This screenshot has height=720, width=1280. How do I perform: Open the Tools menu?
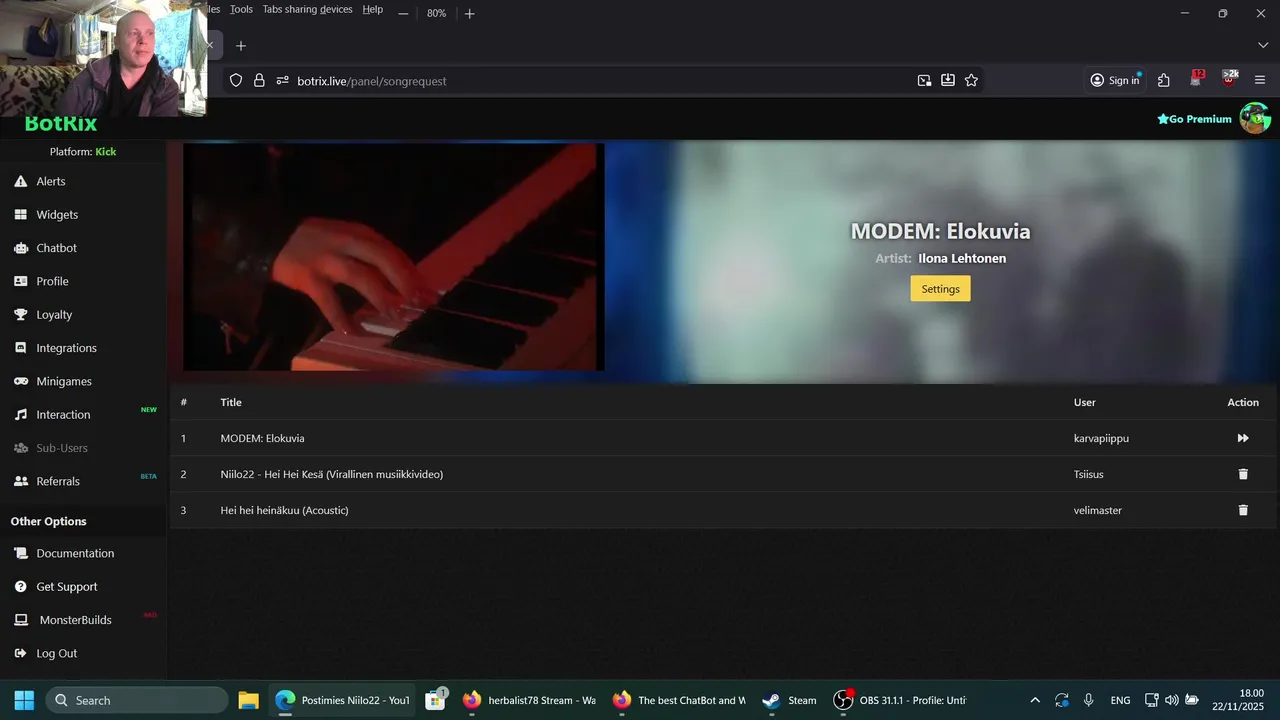tap(241, 9)
